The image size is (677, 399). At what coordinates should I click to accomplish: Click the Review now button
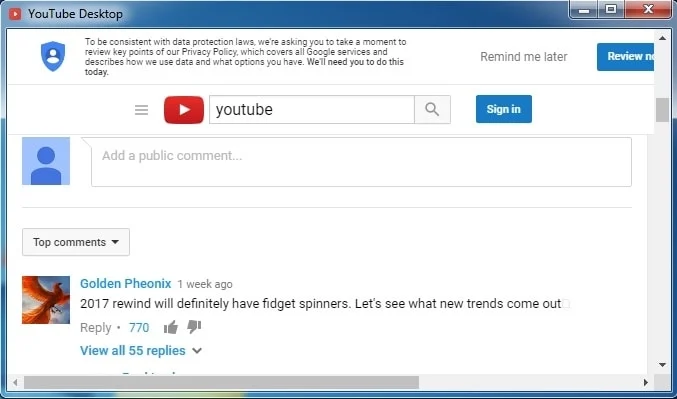pyautogui.click(x=625, y=57)
